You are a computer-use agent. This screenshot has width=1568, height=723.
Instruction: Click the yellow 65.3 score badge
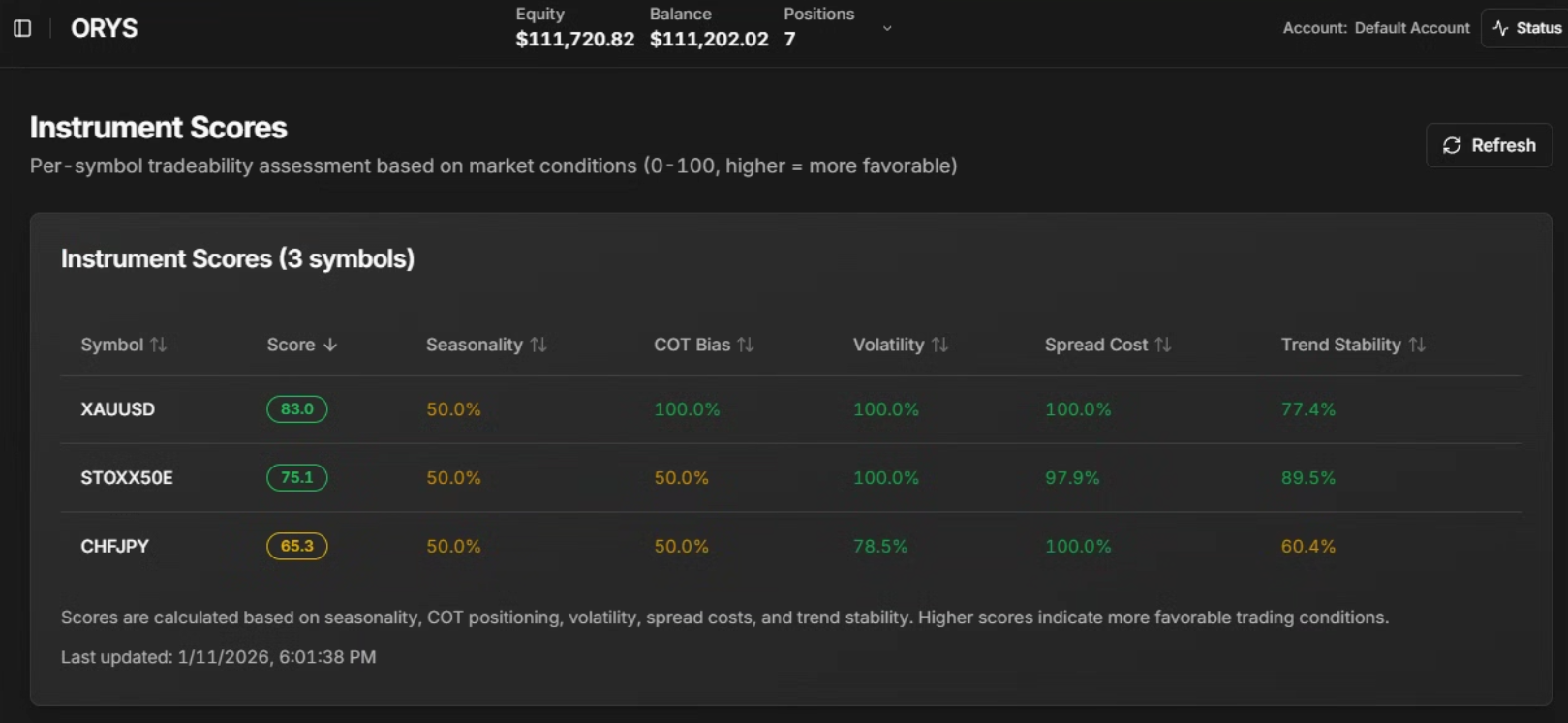(296, 547)
